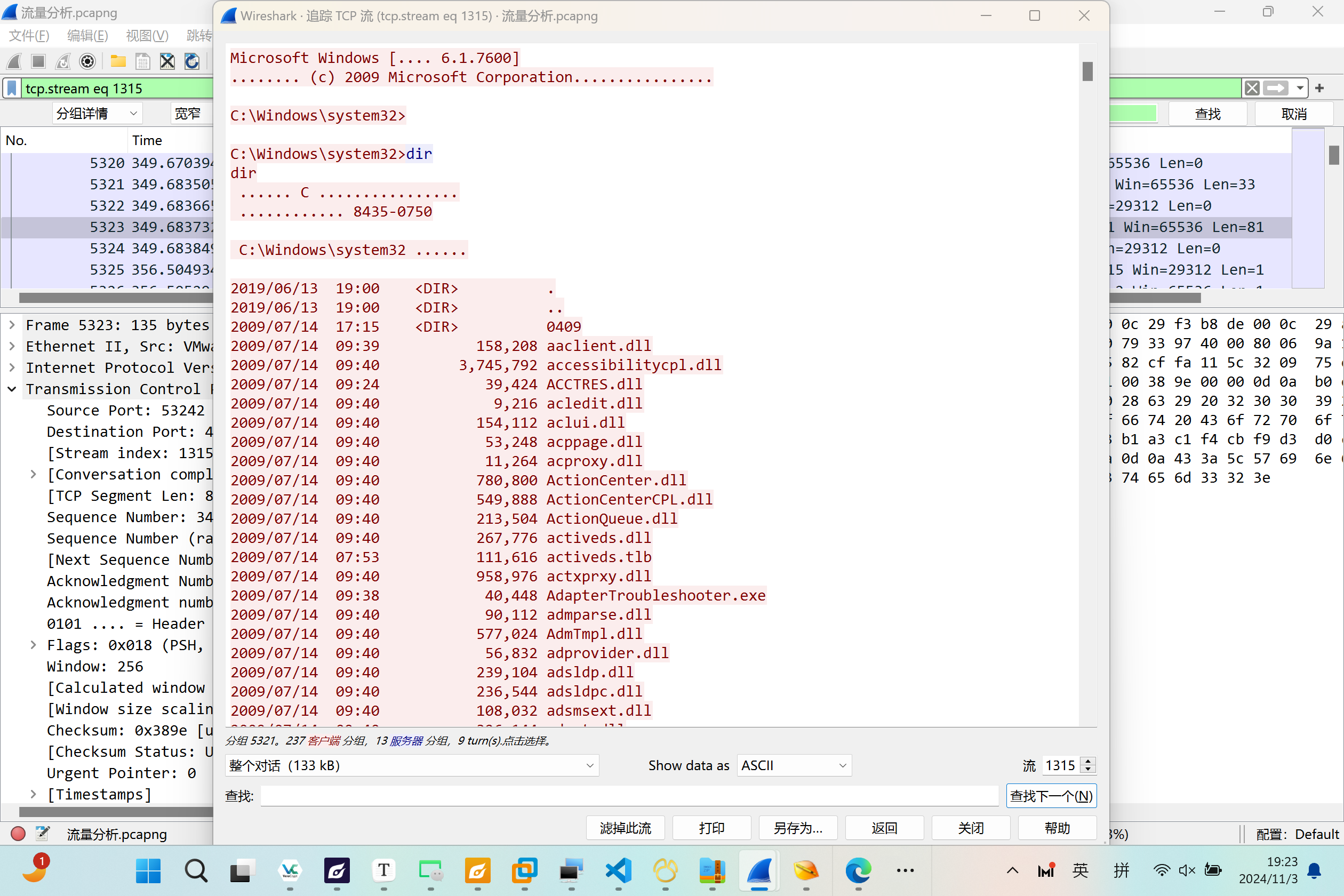Collapse the Transmission Control Protocol row
The width and height of the screenshot is (1344, 896).
pyautogui.click(x=12, y=389)
